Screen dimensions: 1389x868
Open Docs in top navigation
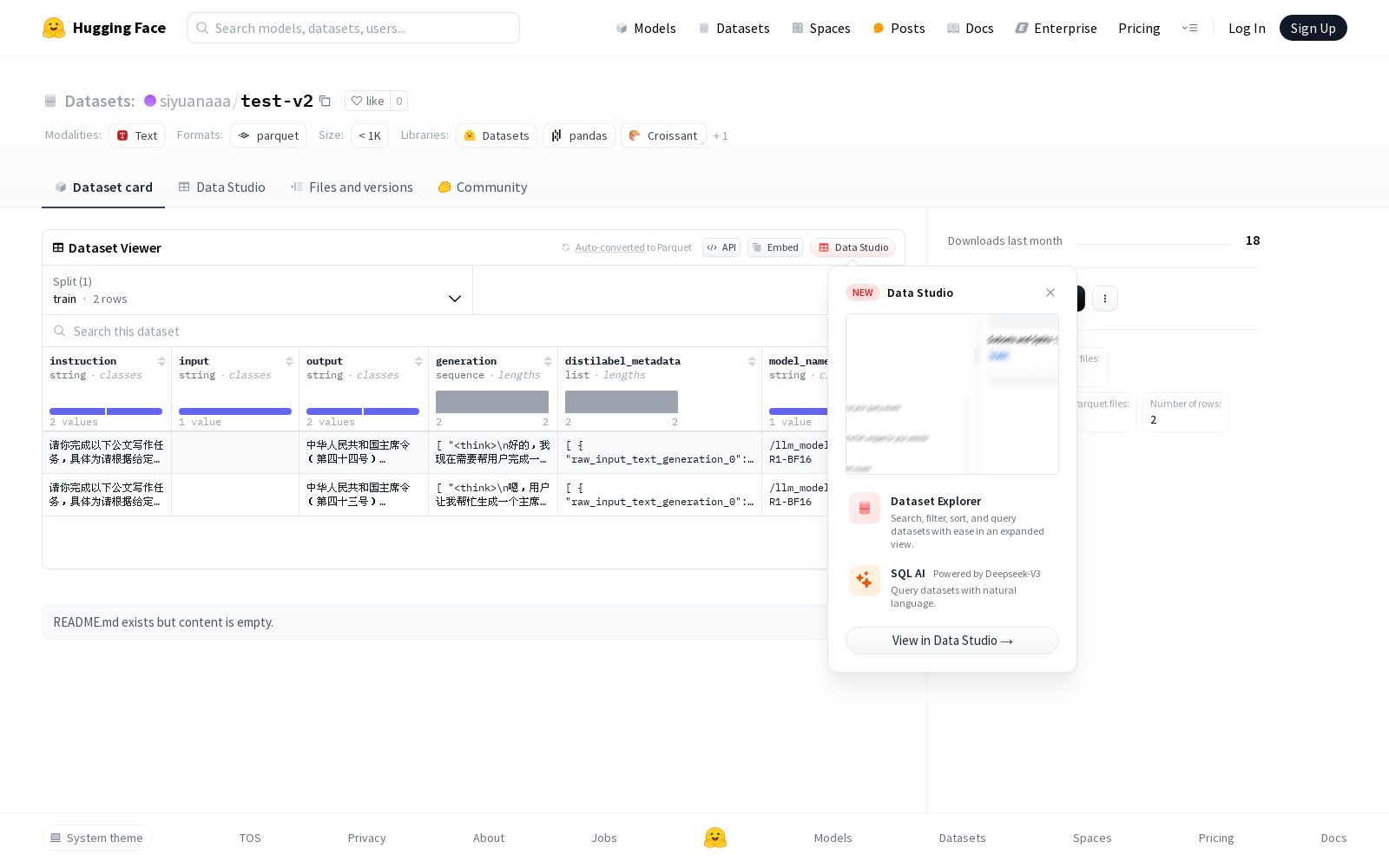tap(971, 28)
